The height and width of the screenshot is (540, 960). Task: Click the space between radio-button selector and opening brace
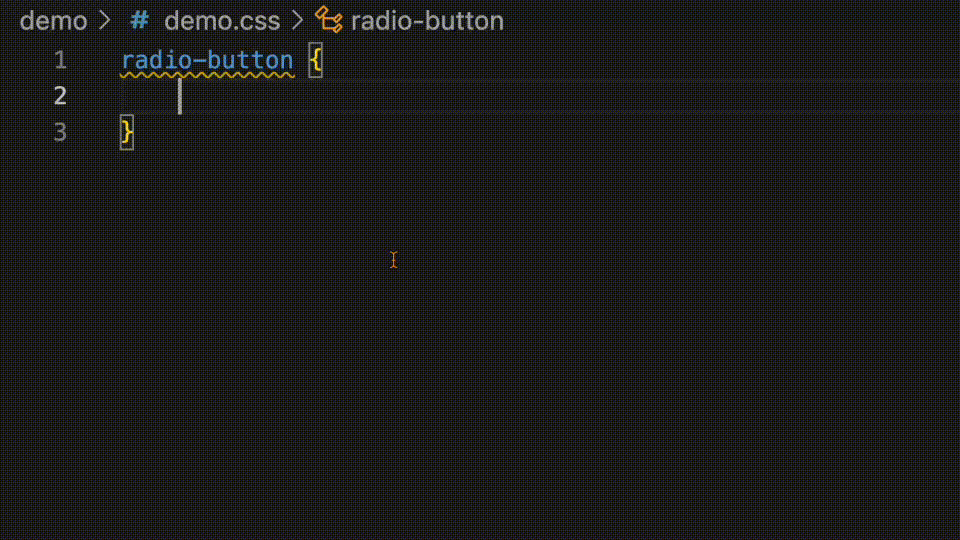point(302,60)
